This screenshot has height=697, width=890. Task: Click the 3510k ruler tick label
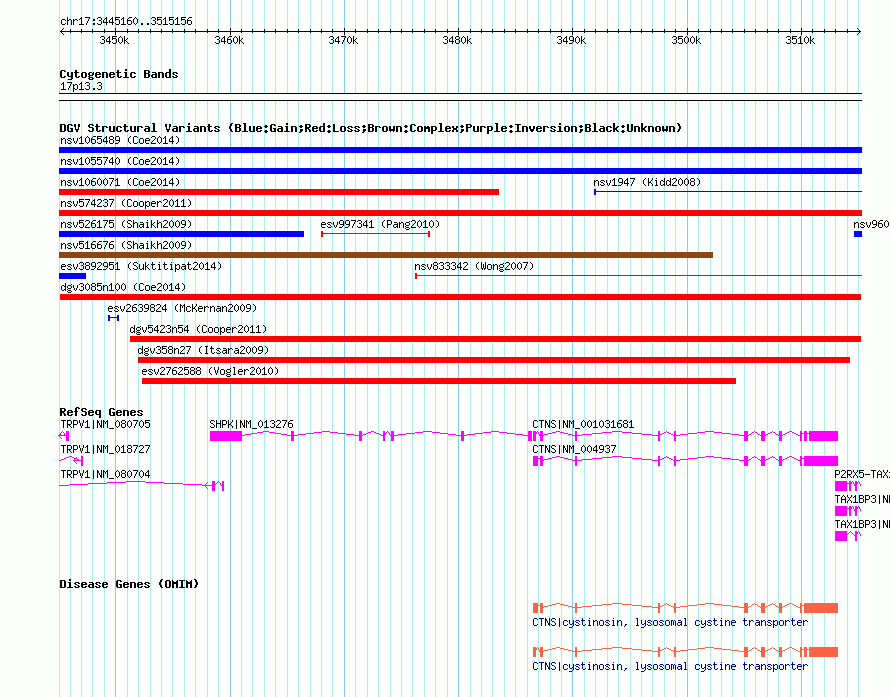pyautogui.click(x=800, y=40)
